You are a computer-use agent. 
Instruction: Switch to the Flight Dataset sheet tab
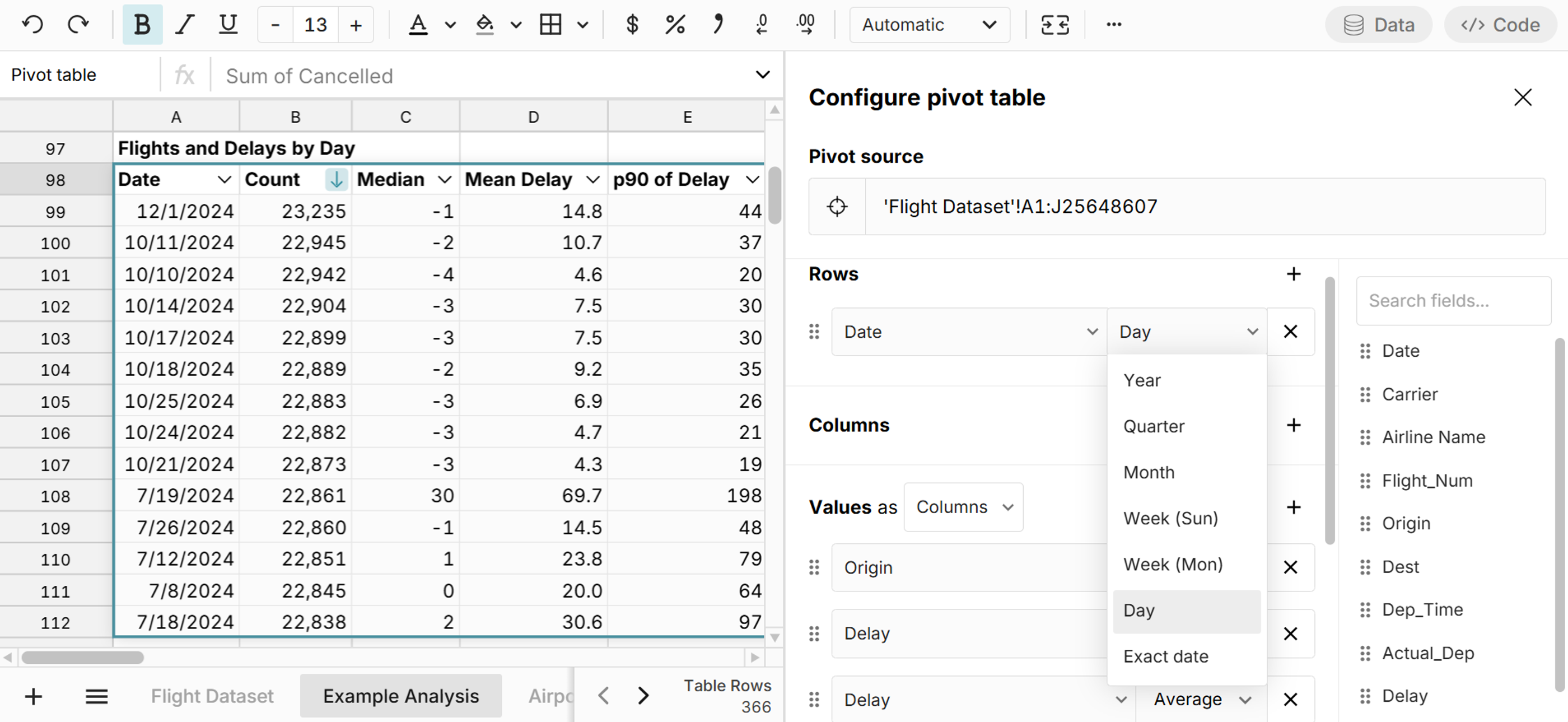pyautogui.click(x=212, y=696)
